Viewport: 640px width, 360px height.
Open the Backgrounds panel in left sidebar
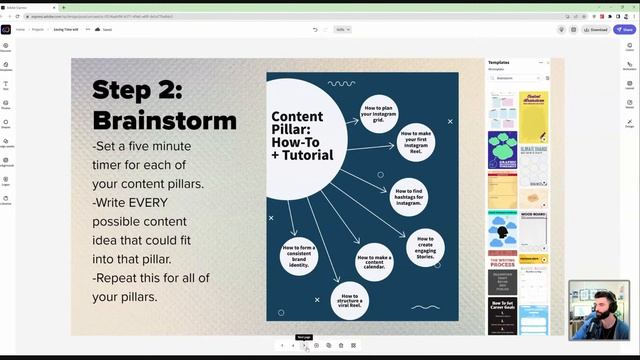click(6, 162)
